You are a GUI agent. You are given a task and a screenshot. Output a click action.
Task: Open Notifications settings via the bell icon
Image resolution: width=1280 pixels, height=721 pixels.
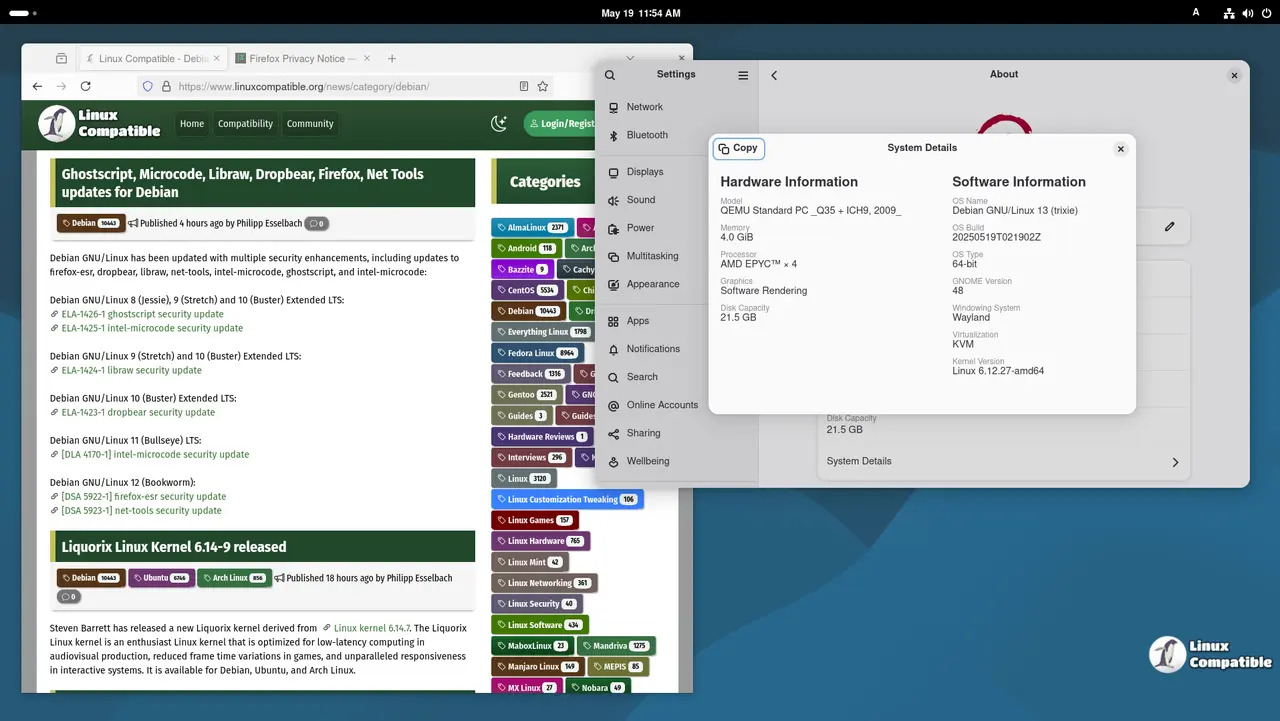pyautogui.click(x=654, y=348)
